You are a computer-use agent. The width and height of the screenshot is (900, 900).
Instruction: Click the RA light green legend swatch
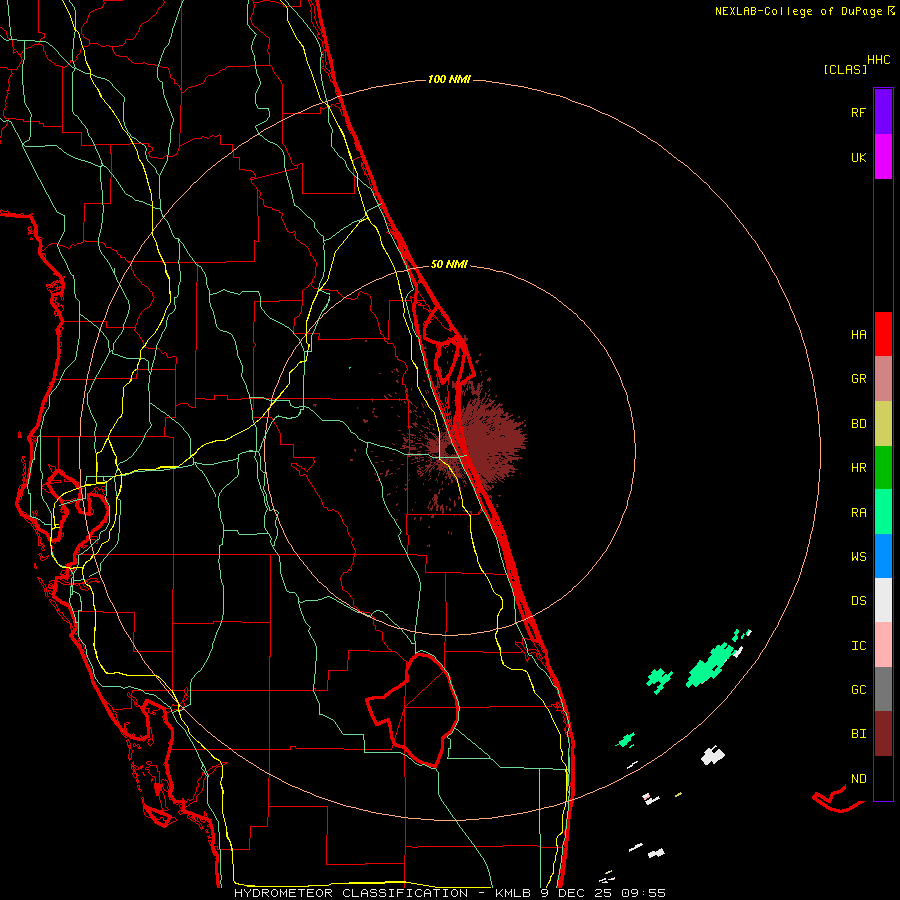click(x=883, y=512)
